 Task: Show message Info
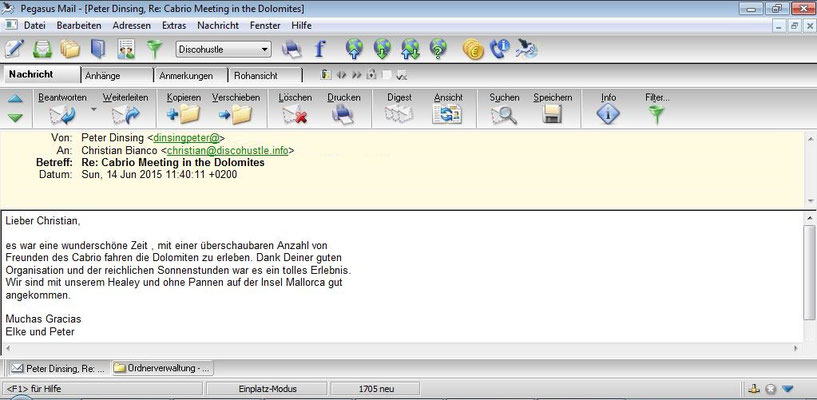click(608, 109)
